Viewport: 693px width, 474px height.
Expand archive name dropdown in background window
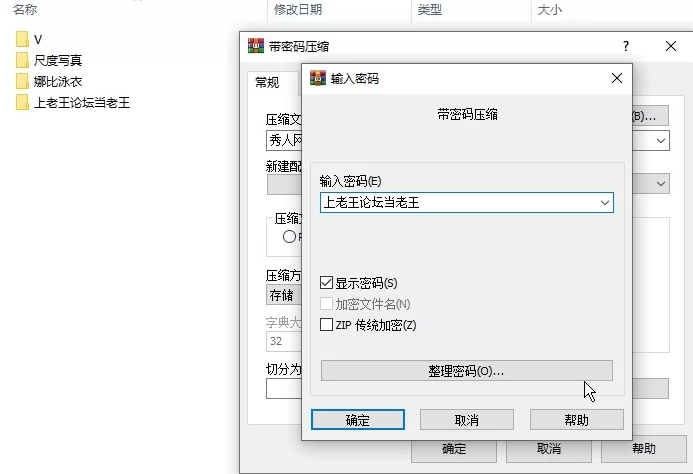click(x=661, y=141)
